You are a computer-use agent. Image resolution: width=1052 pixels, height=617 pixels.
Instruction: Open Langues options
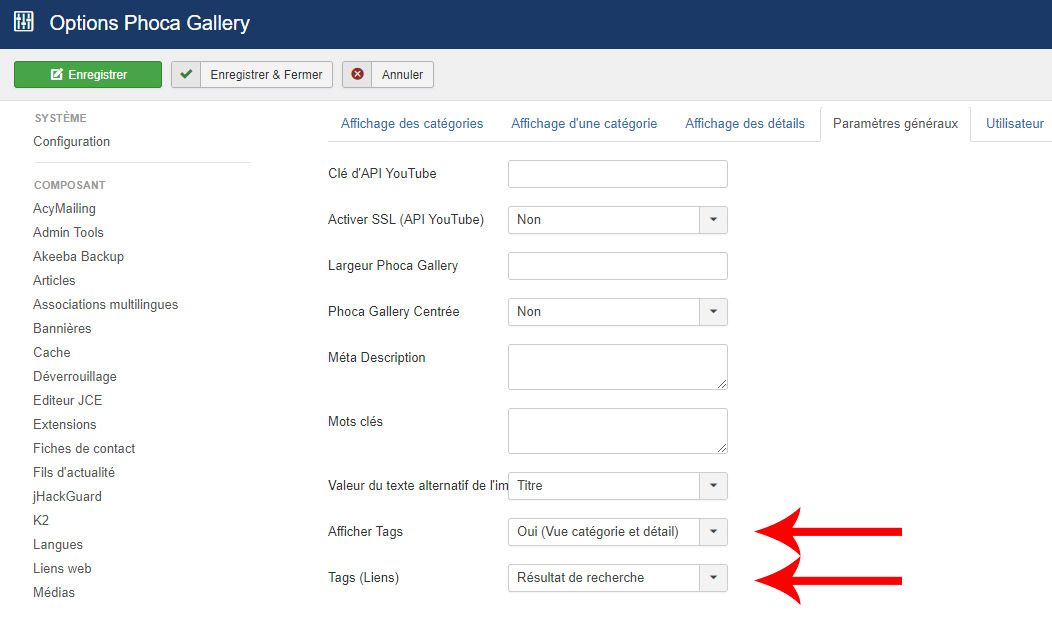58,545
